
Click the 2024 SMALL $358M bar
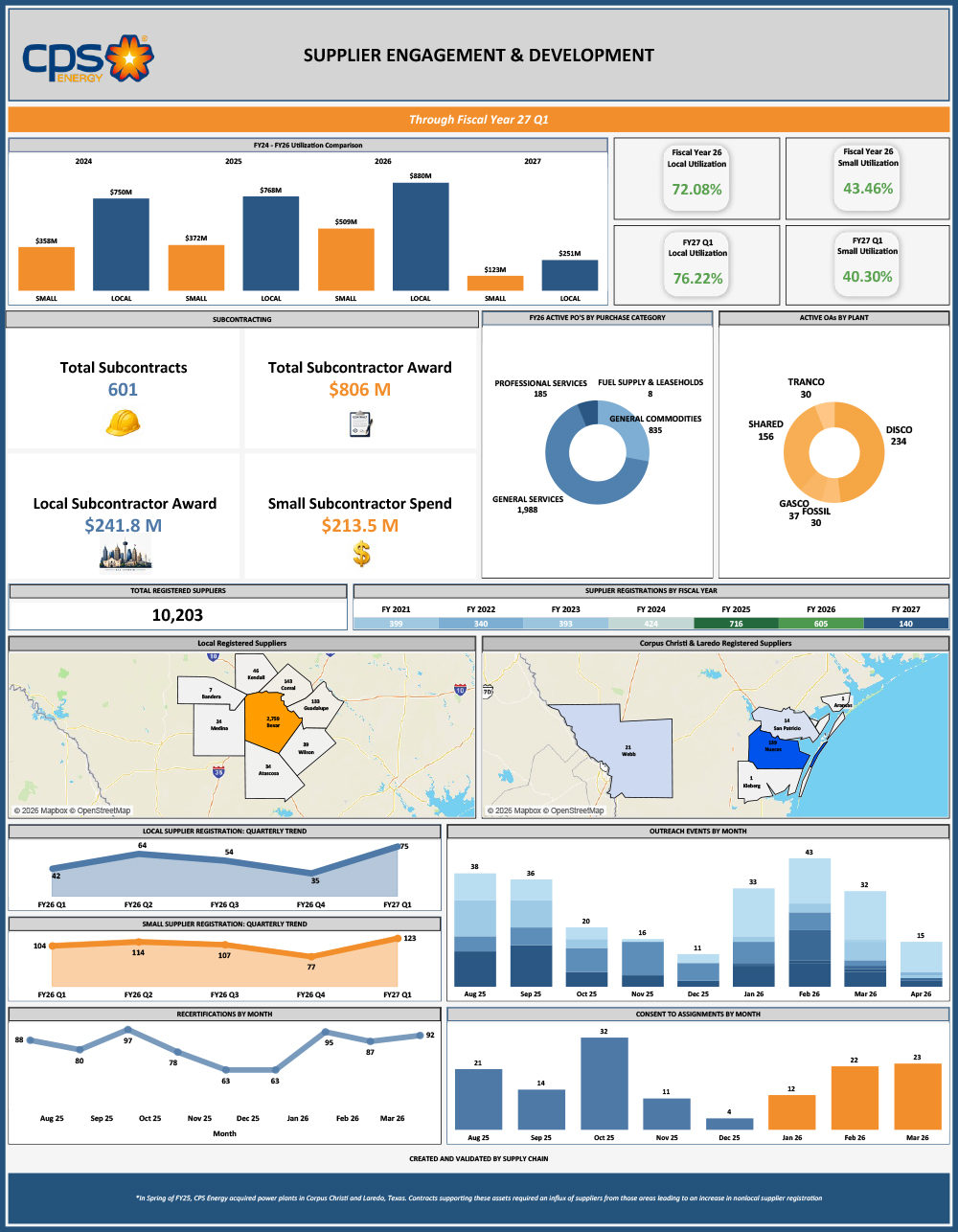tap(46, 268)
